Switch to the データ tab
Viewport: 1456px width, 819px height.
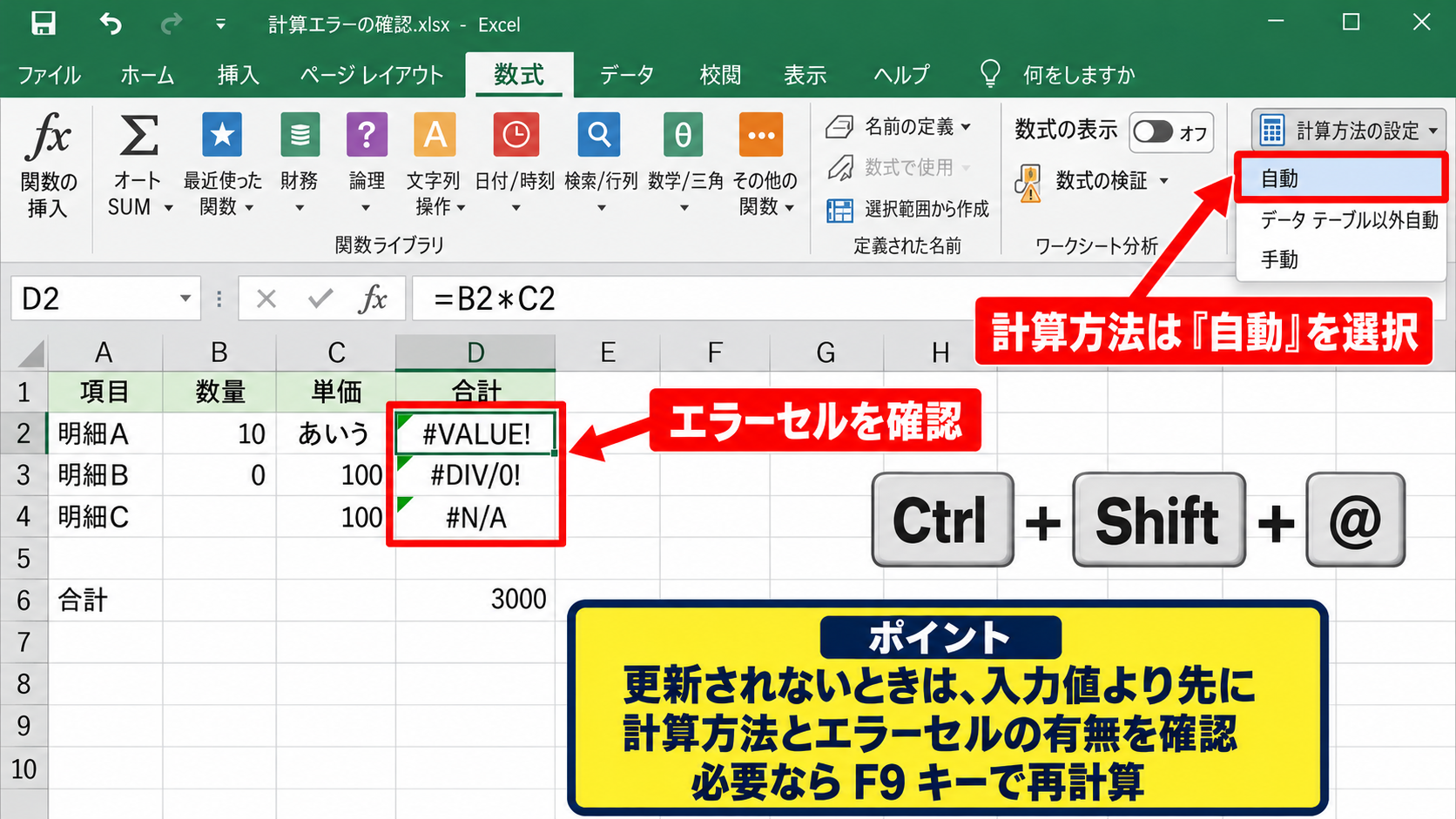[x=627, y=75]
